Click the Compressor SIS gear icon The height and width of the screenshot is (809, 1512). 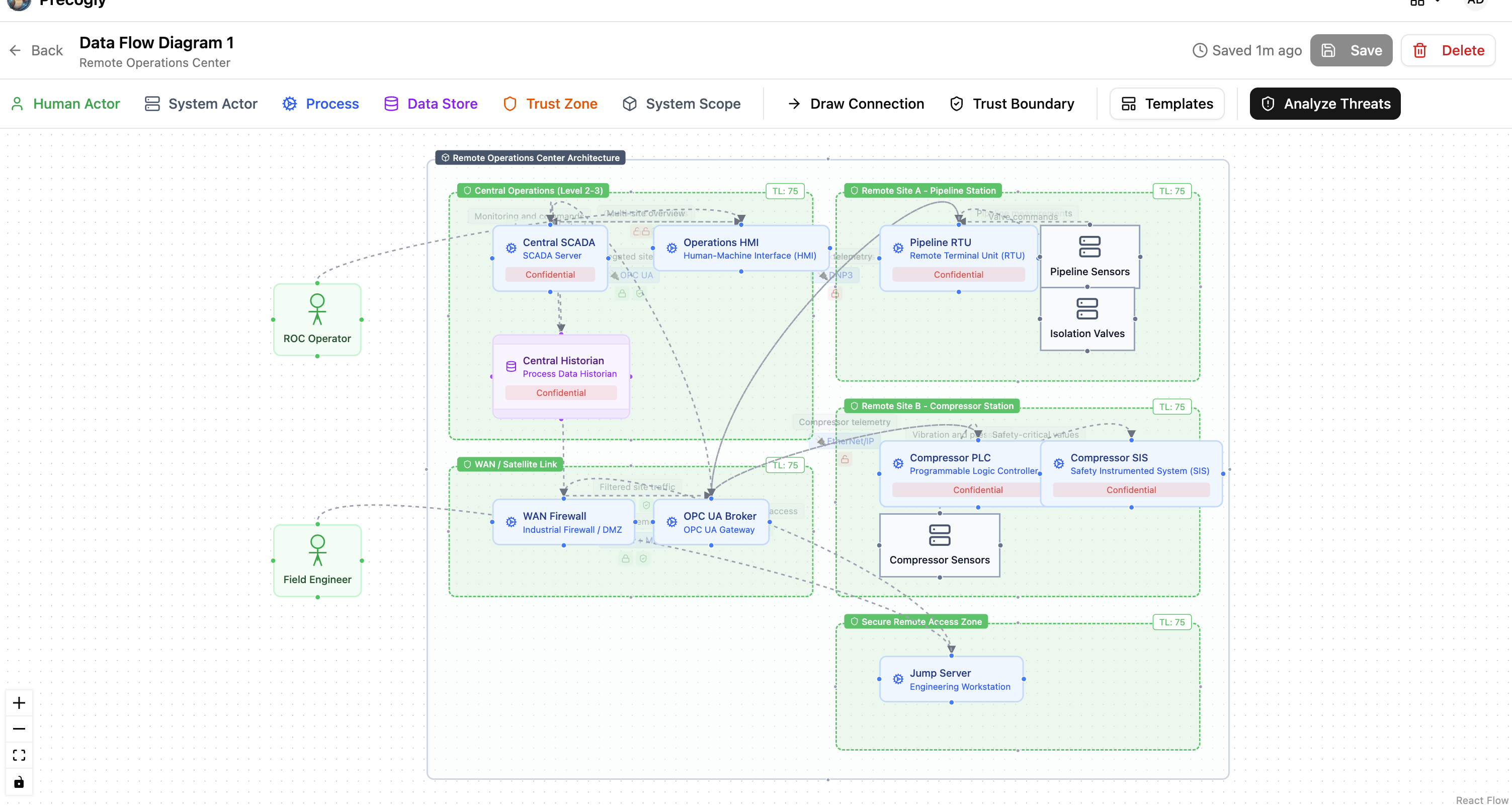1059,464
